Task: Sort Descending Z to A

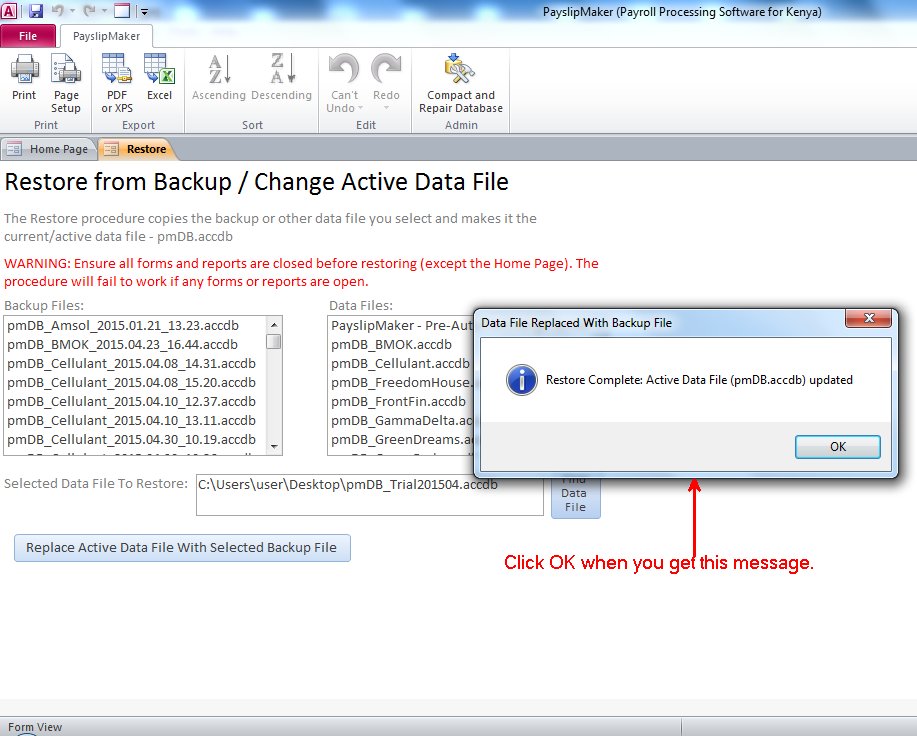Action: [x=281, y=78]
